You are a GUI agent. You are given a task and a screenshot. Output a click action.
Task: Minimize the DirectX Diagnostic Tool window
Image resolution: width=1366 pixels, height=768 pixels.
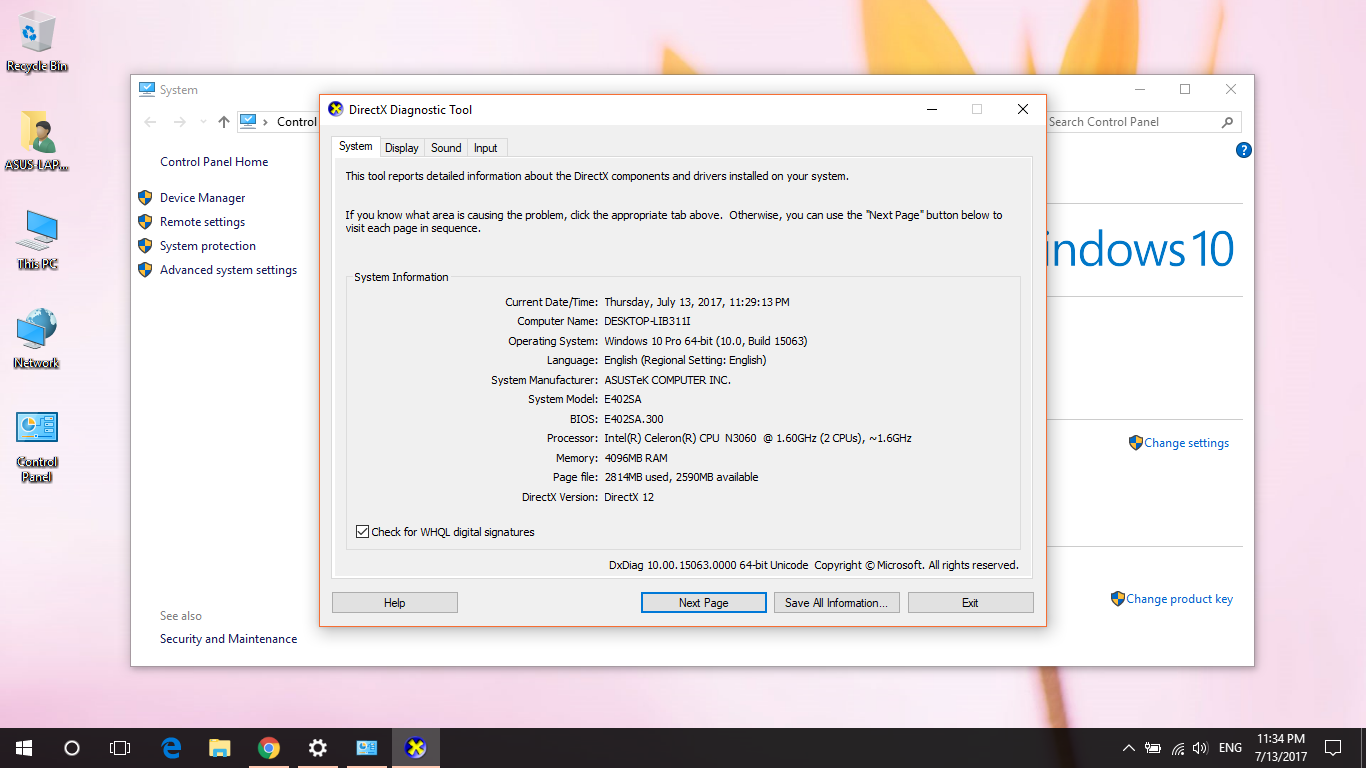pos(931,109)
